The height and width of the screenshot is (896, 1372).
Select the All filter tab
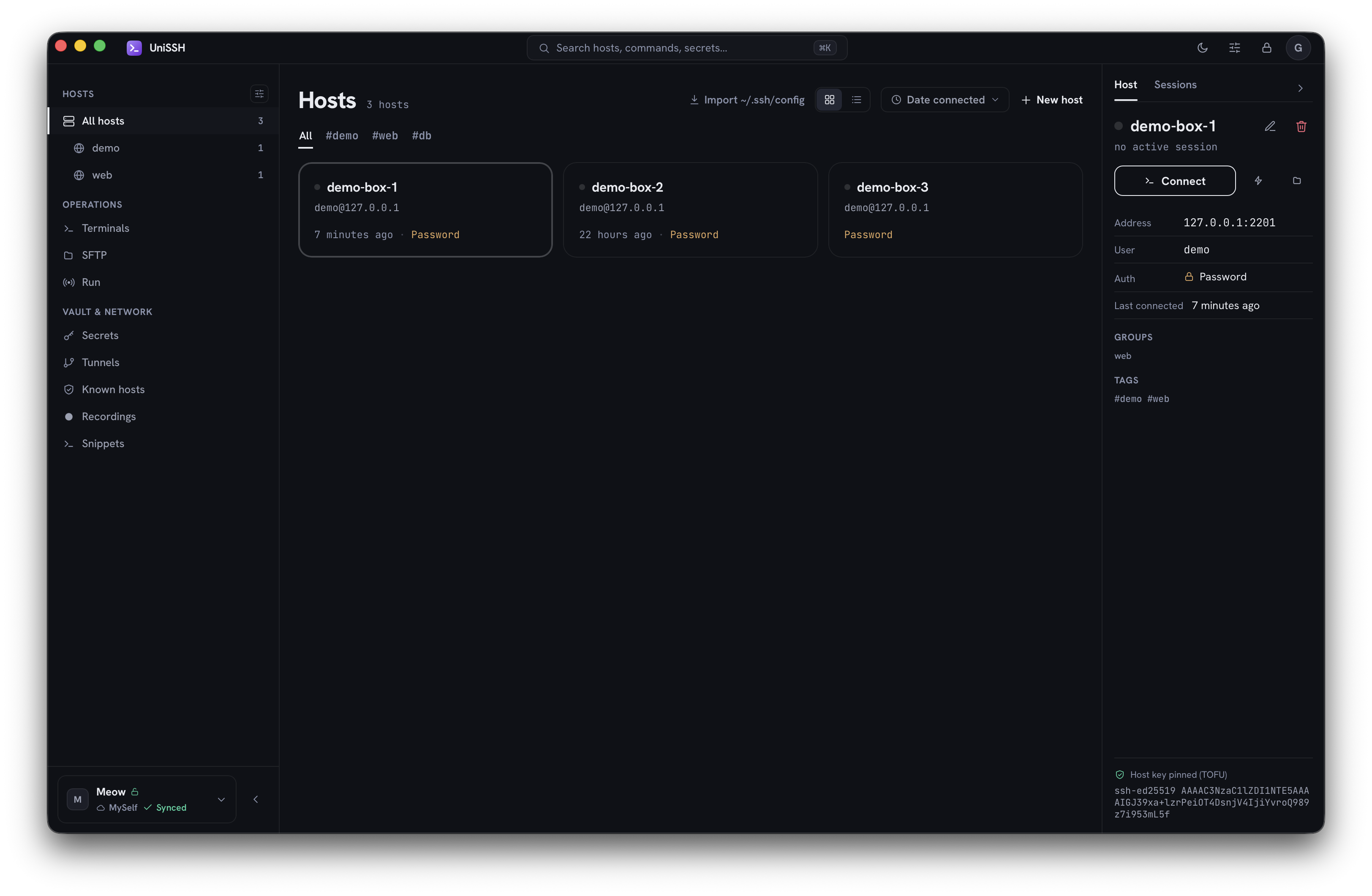(x=305, y=136)
